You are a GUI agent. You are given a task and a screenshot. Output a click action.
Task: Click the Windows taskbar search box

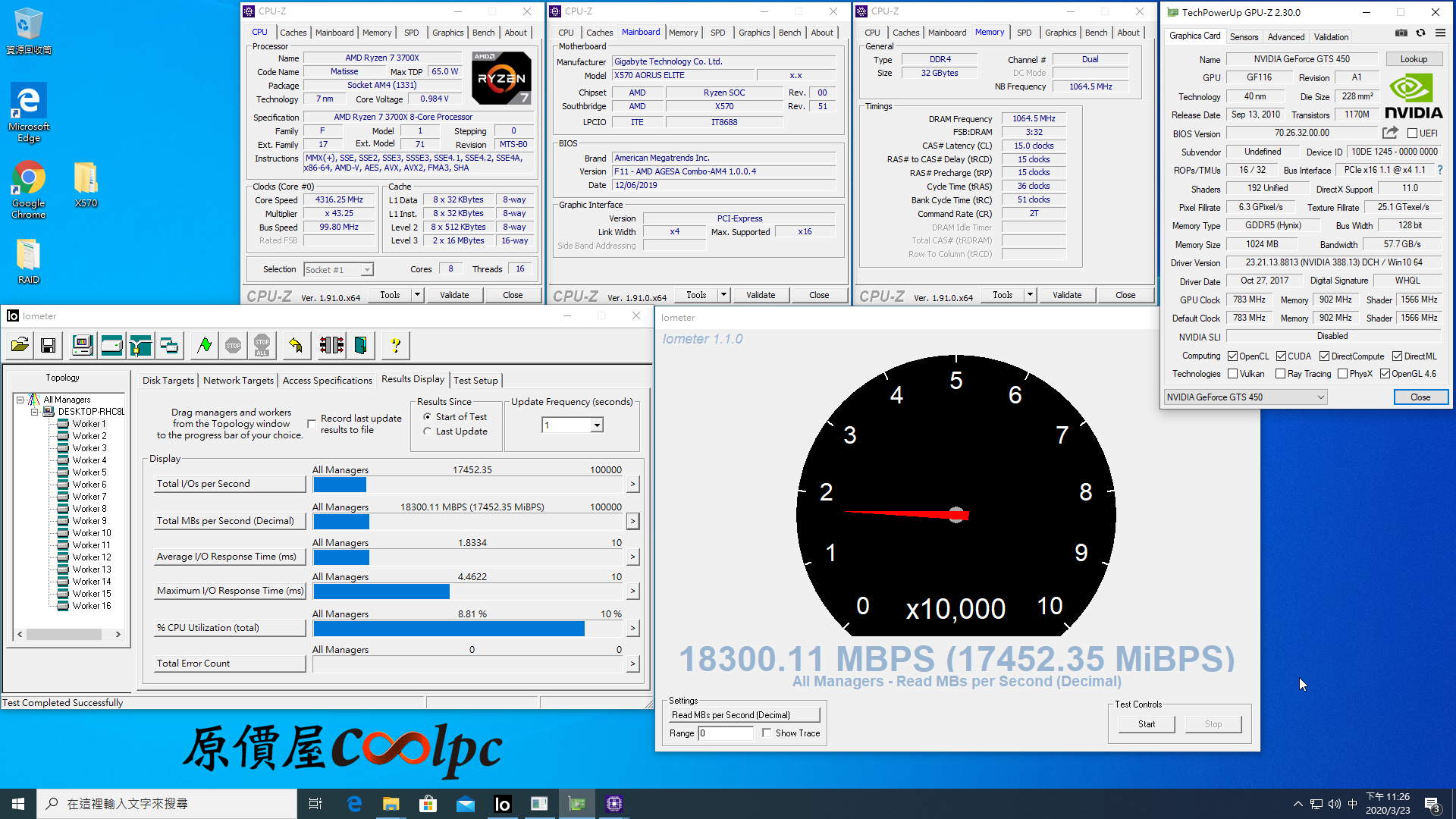[167, 804]
